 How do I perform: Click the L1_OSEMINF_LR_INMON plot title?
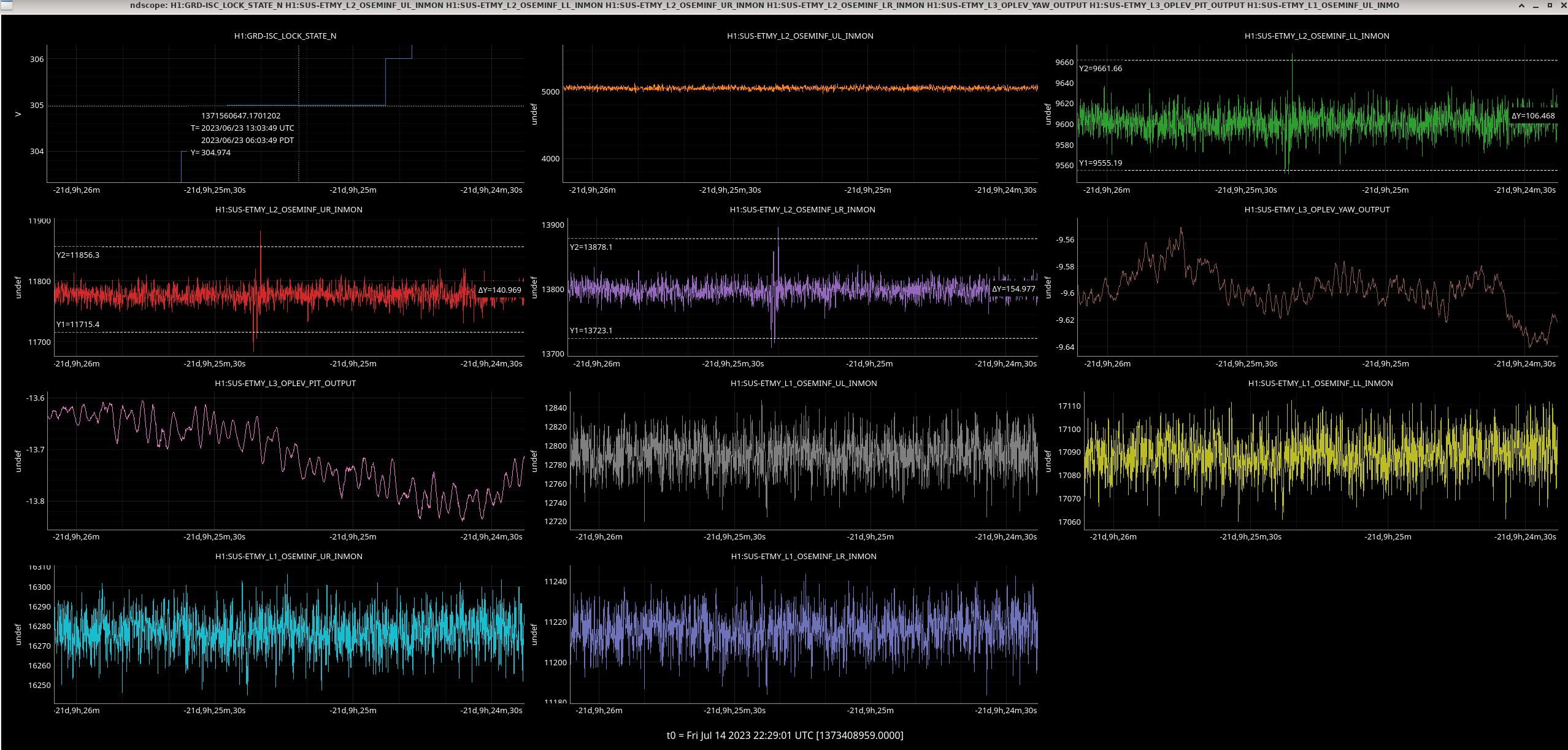(803, 557)
